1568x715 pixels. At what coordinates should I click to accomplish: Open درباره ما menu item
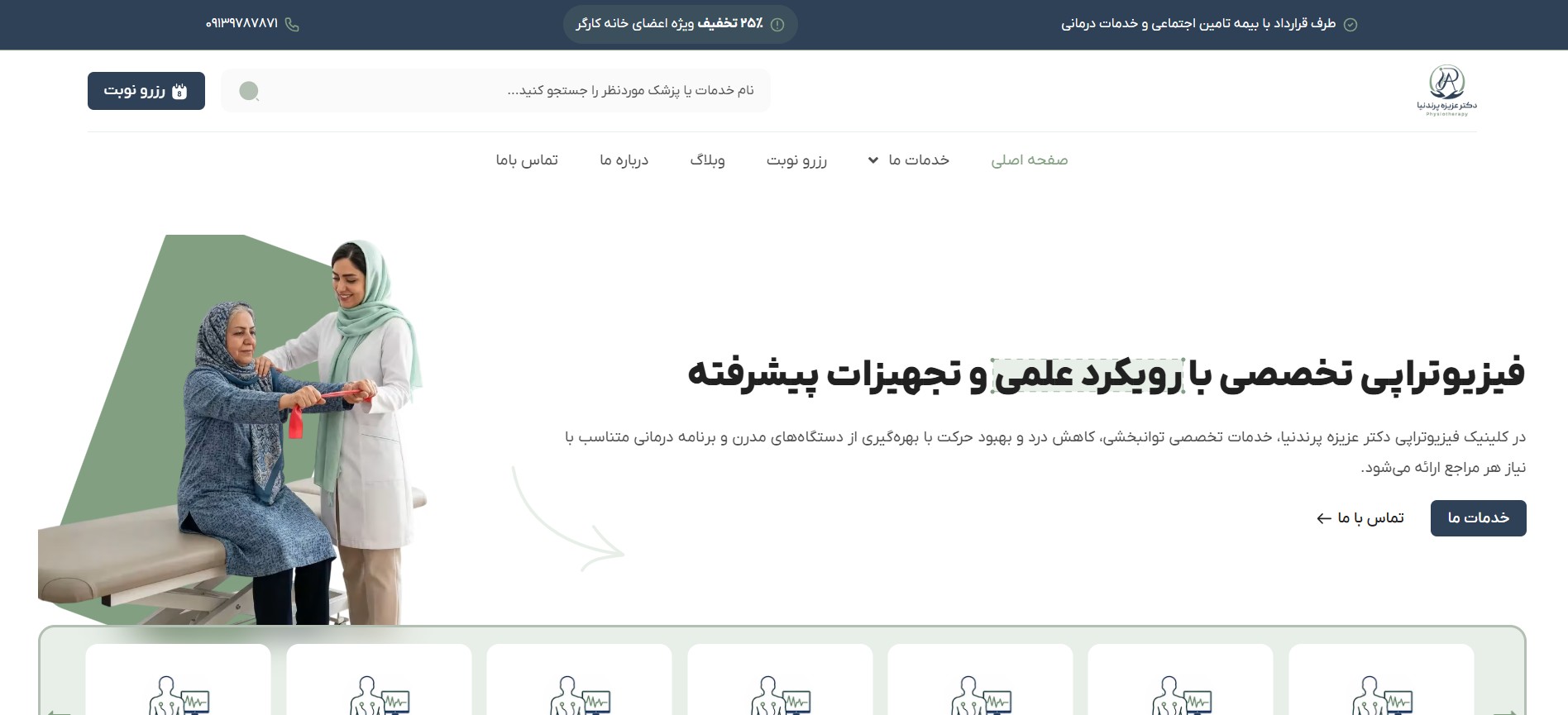[624, 160]
